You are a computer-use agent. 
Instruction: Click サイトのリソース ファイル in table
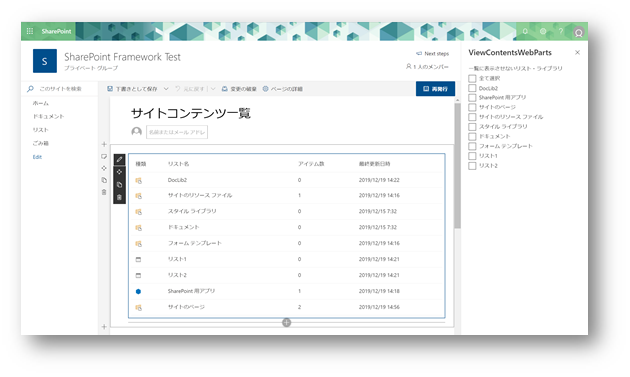(200, 195)
